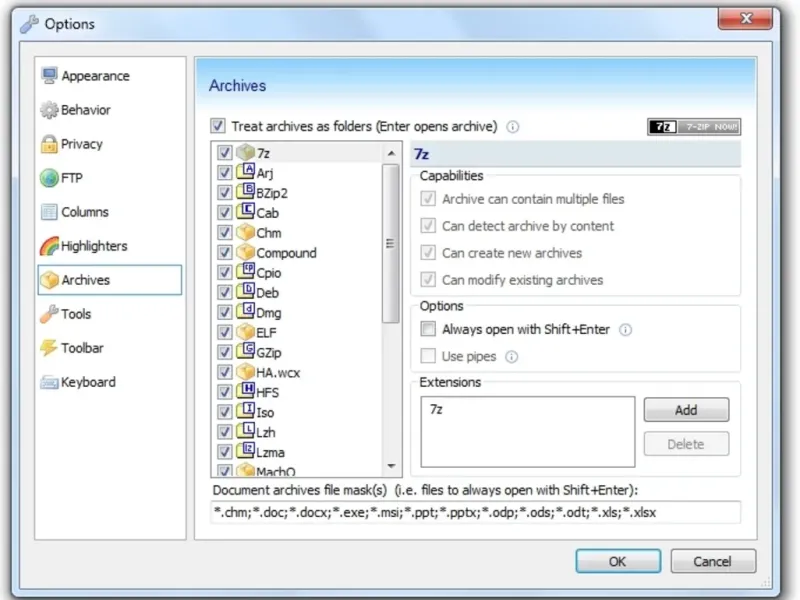
Task: Click the Highlighters rainbow icon
Action: point(49,246)
